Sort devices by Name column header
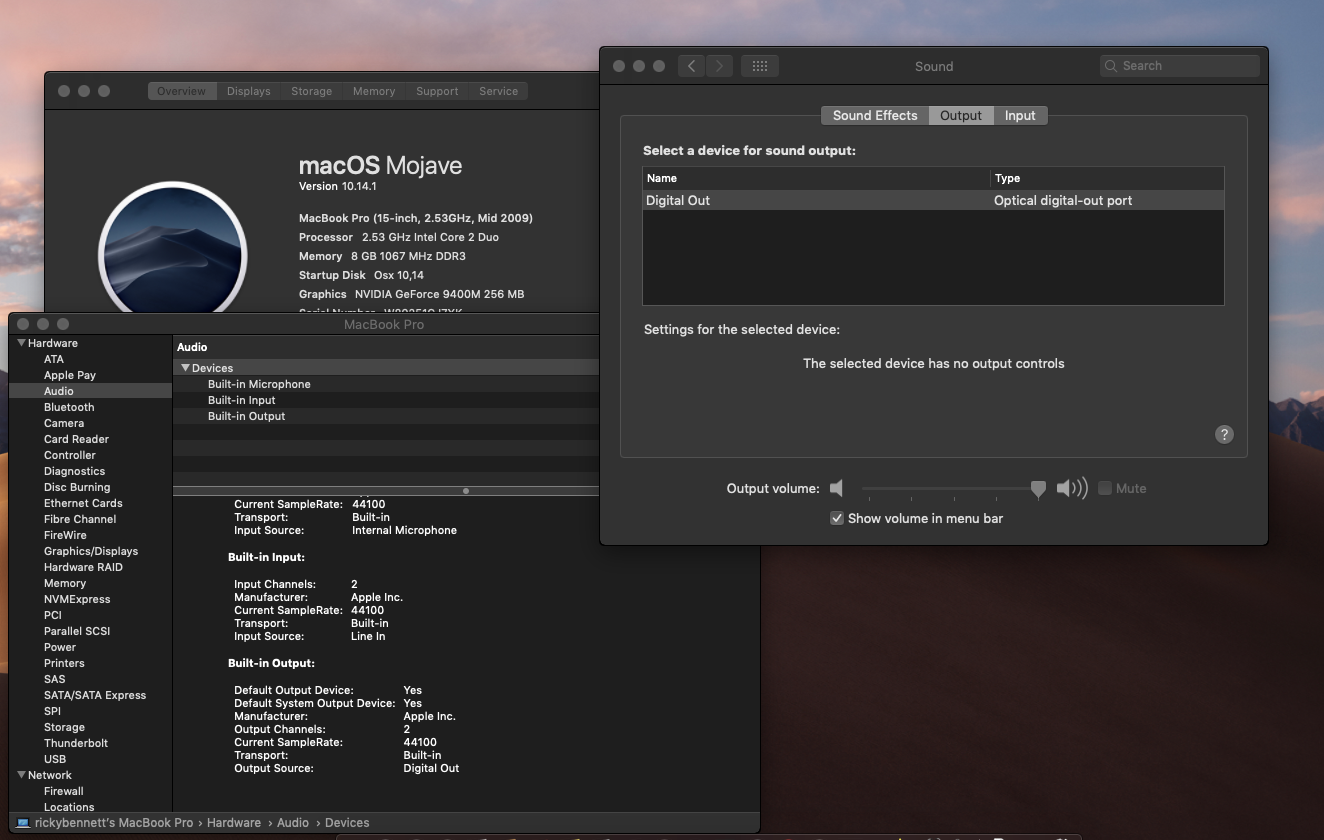 pos(816,178)
